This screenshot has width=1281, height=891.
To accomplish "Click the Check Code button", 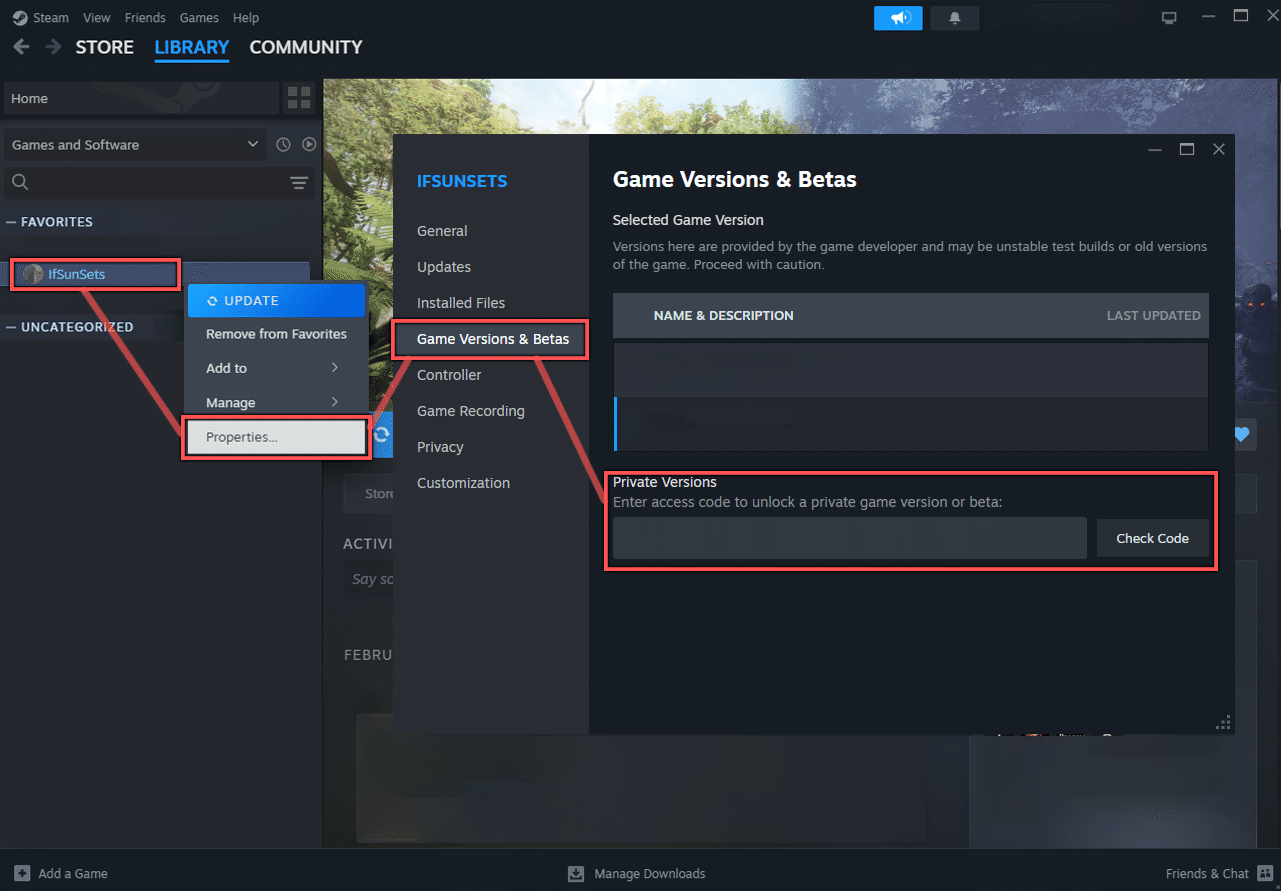I will [1152, 538].
